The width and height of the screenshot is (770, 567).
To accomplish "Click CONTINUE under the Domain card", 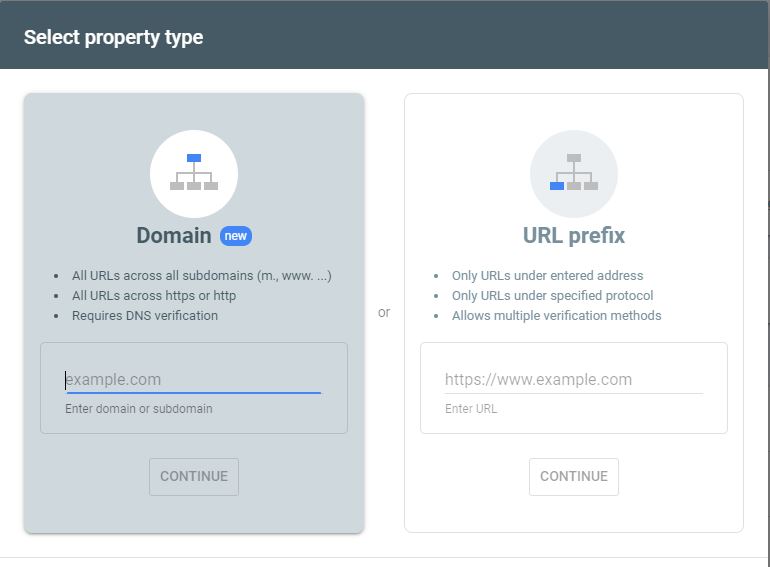I will click(194, 477).
